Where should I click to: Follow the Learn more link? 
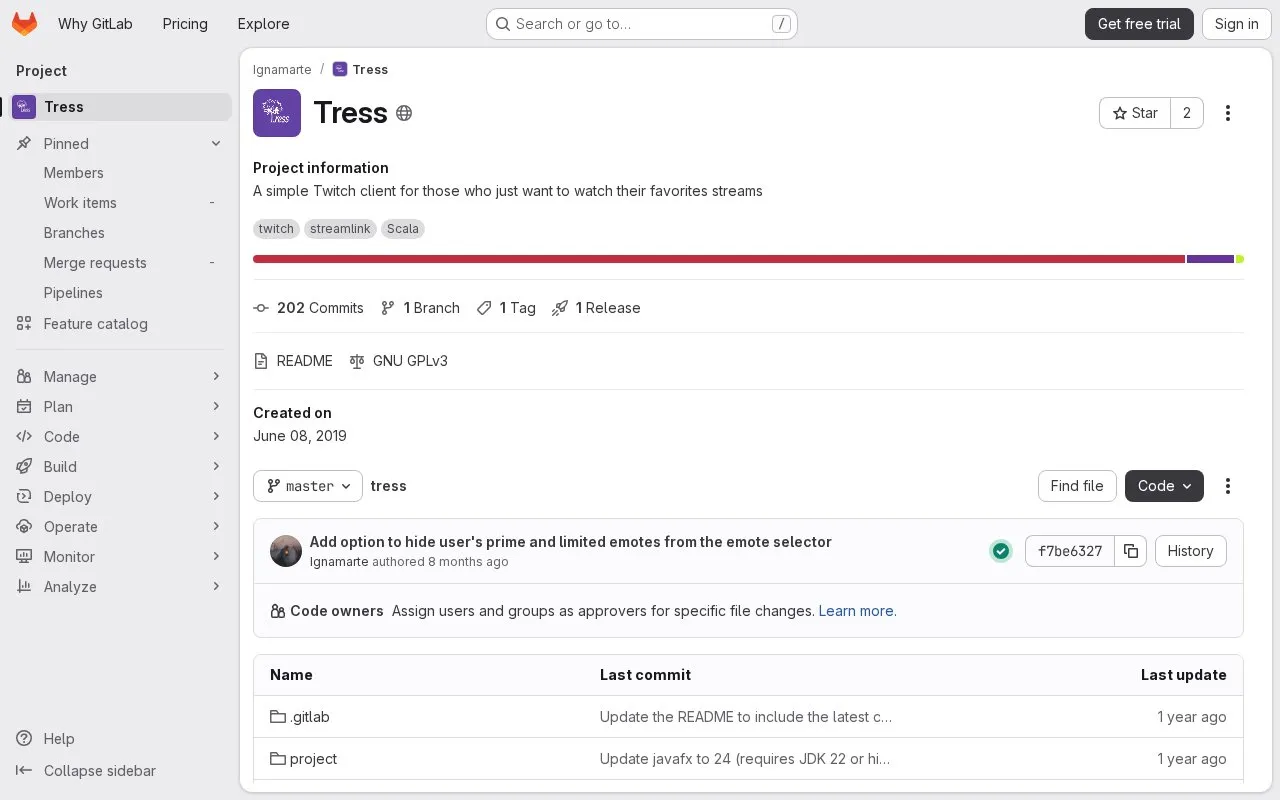pyautogui.click(x=856, y=611)
